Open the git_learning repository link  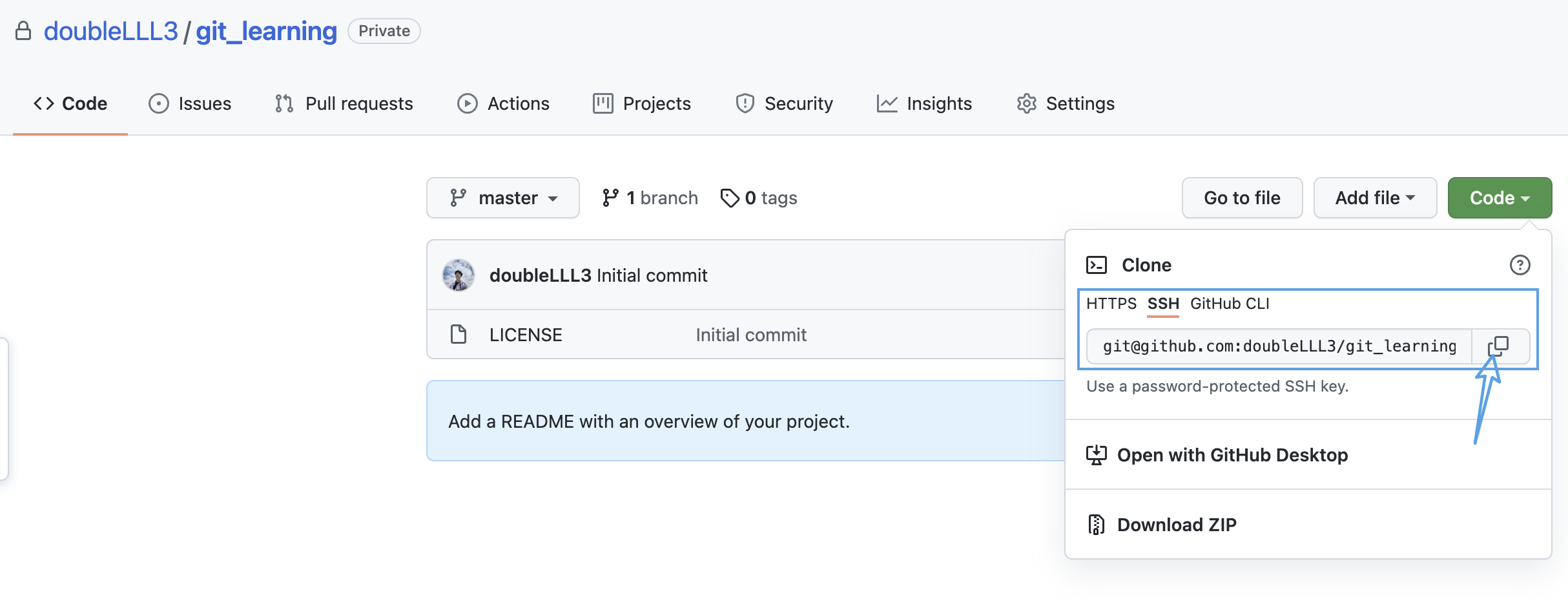266,31
